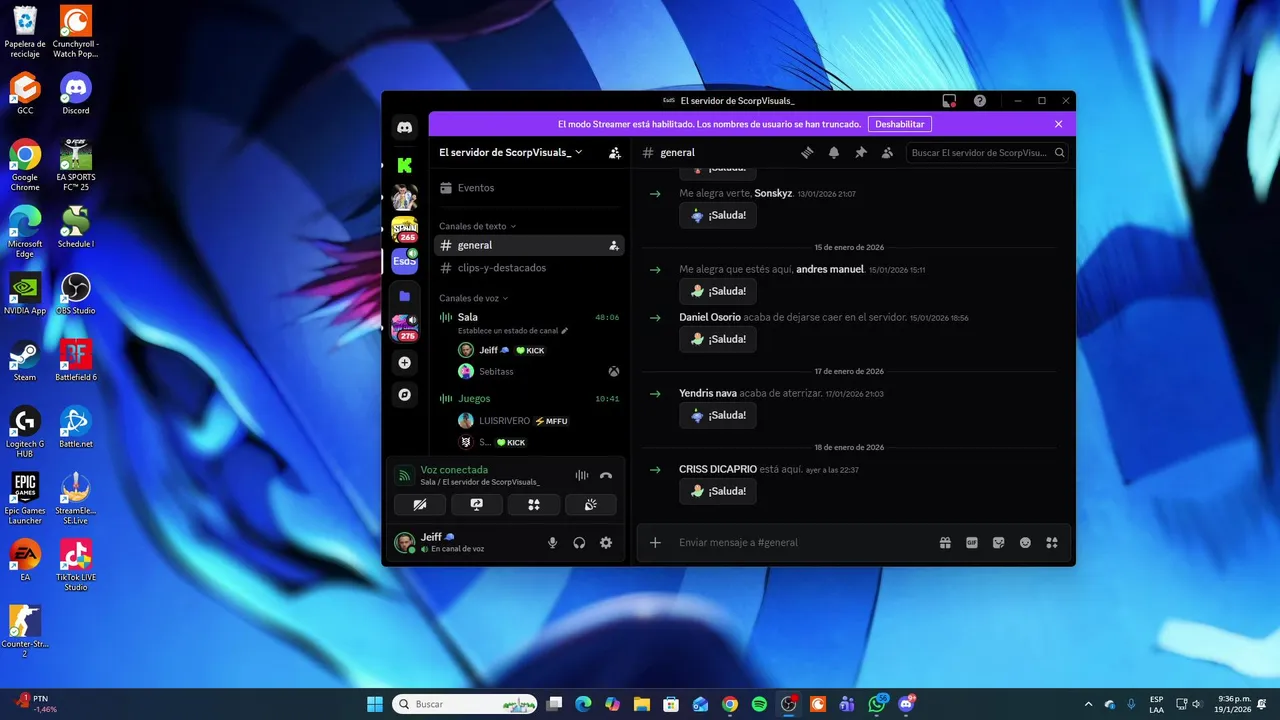
Task: Open activities button in voice panel
Action: tap(534, 505)
